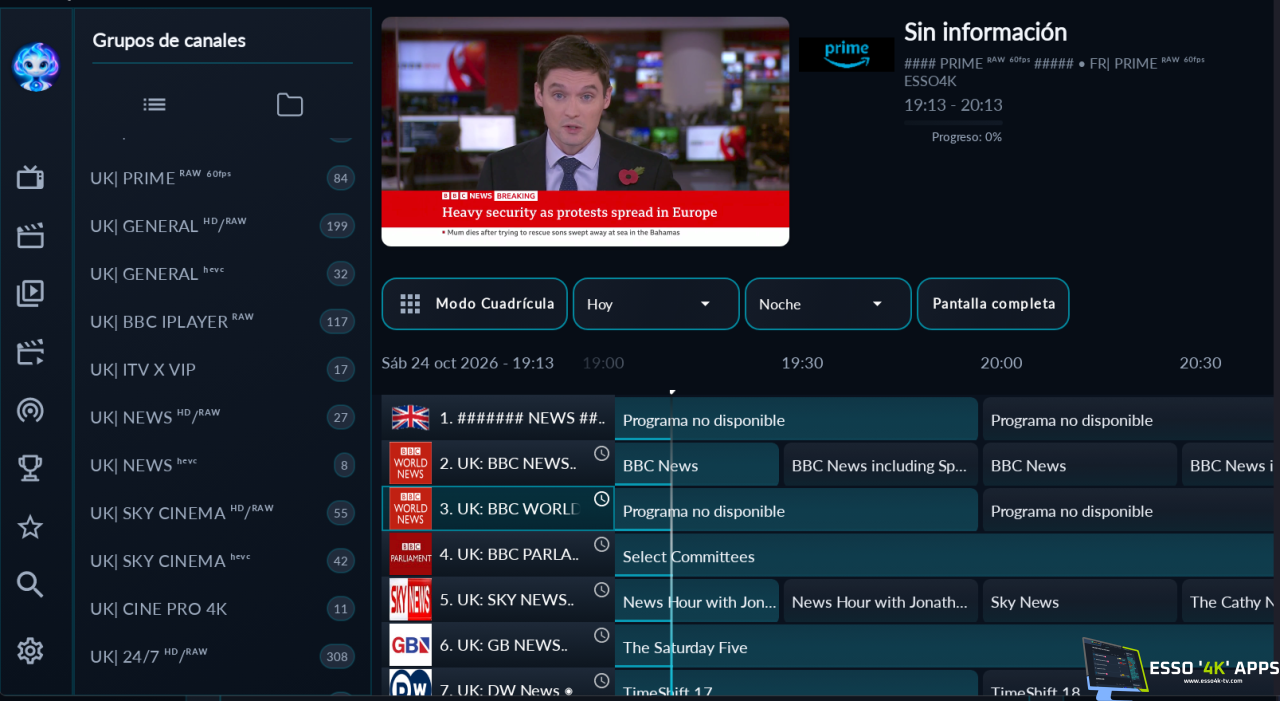
Task: Open the movies clapperboard icon in sidebar
Action: click(30, 236)
